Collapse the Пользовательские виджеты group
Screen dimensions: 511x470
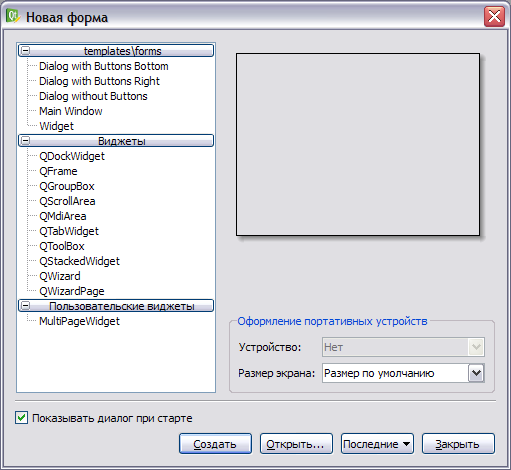[x=25, y=306]
